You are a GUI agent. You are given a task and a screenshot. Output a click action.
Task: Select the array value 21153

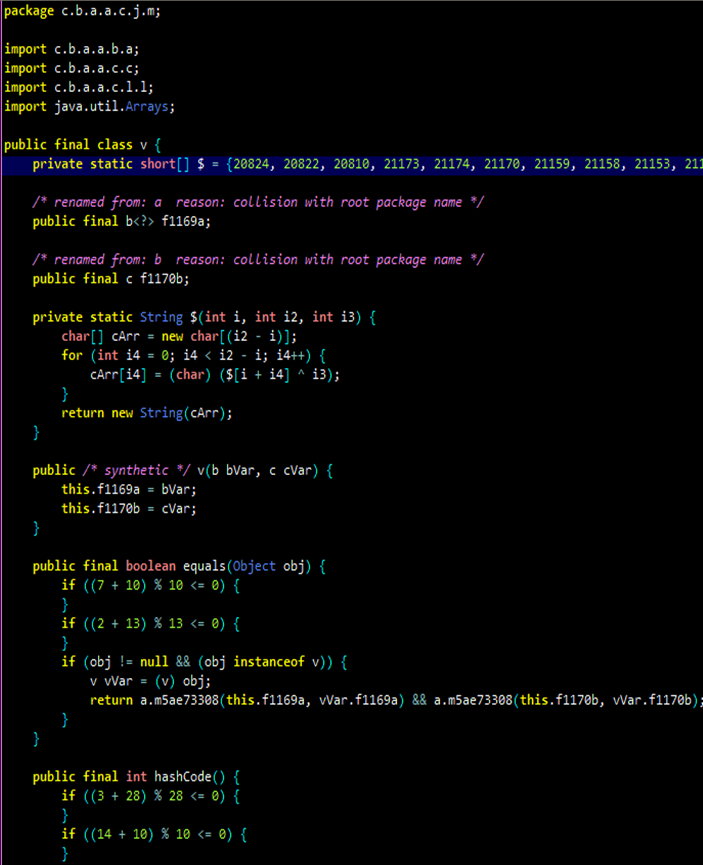653,164
